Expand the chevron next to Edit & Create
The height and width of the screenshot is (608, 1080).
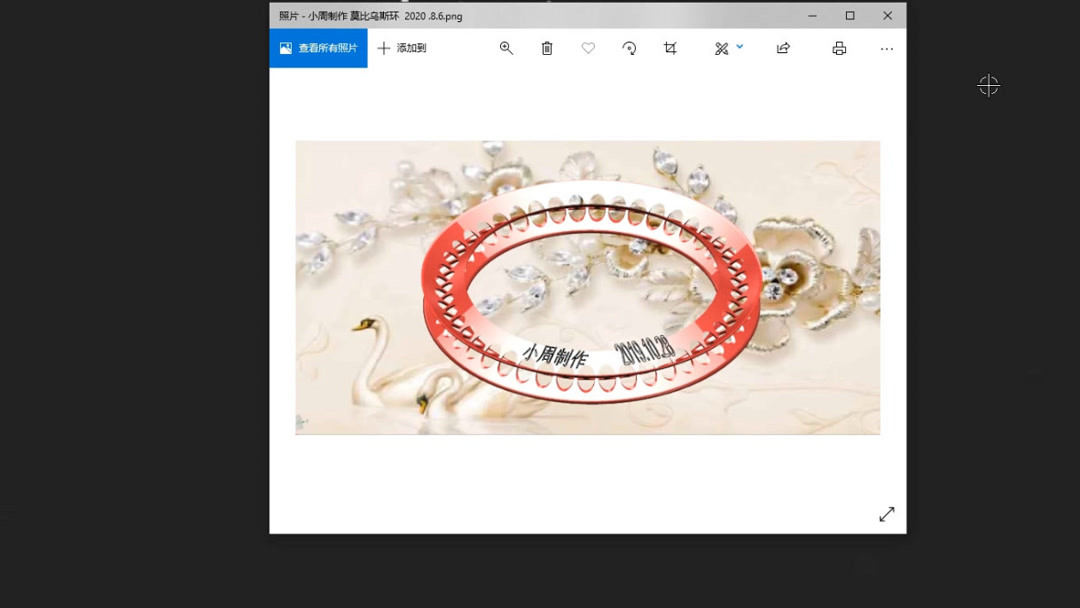click(x=739, y=47)
